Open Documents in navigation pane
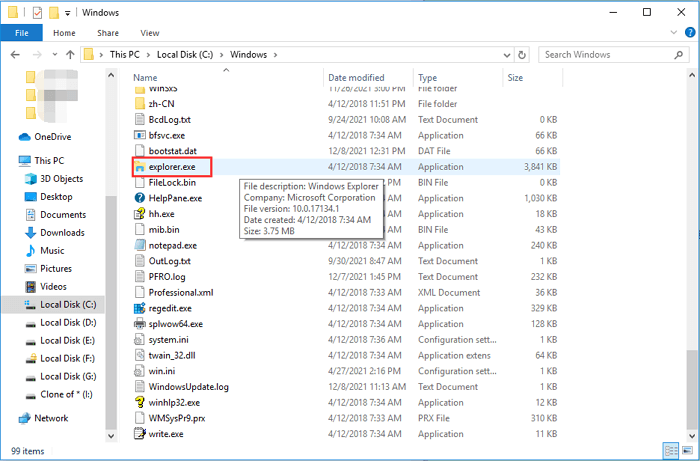This screenshot has height=461, width=700. coord(55,215)
